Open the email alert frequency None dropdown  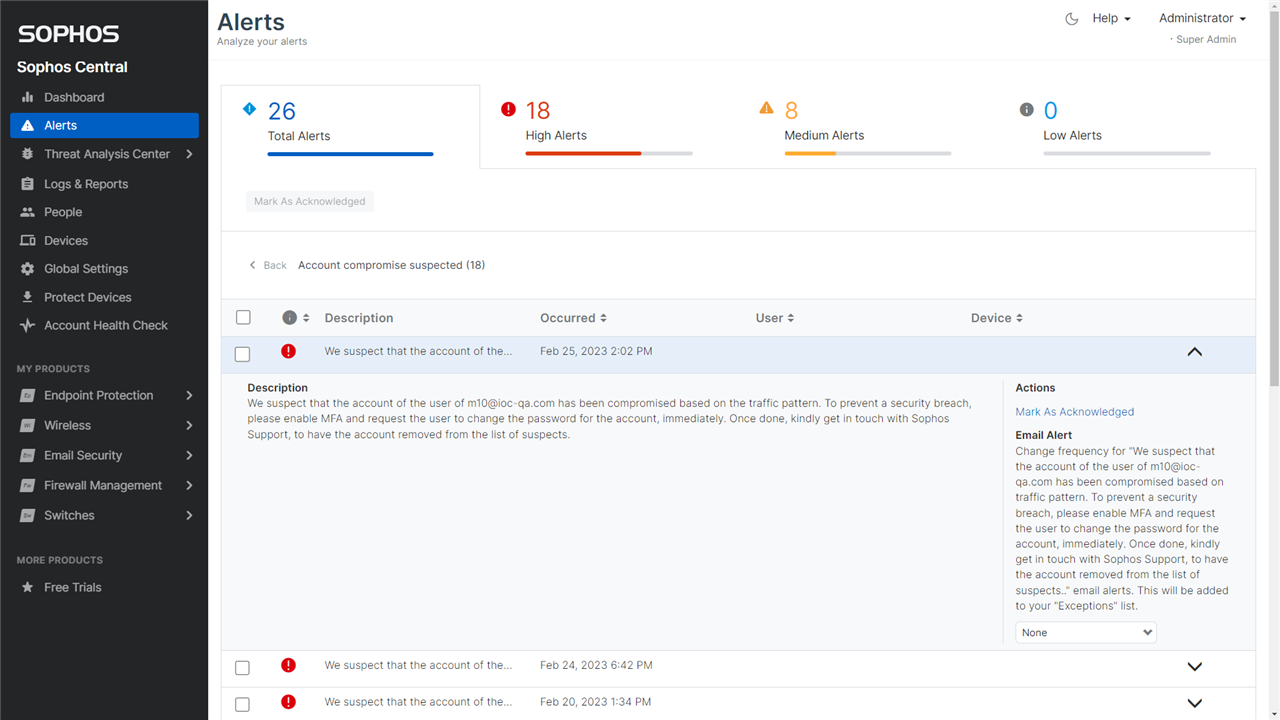[x=1086, y=632]
